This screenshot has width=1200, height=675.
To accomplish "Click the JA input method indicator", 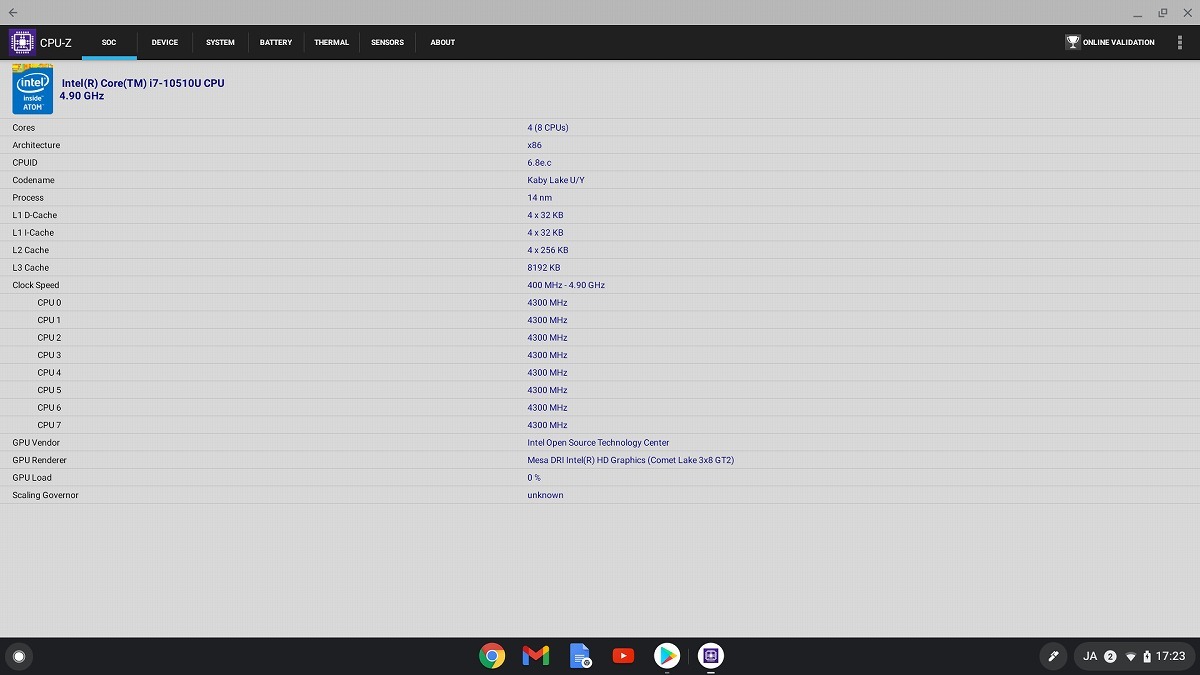I will click(x=1090, y=656).
